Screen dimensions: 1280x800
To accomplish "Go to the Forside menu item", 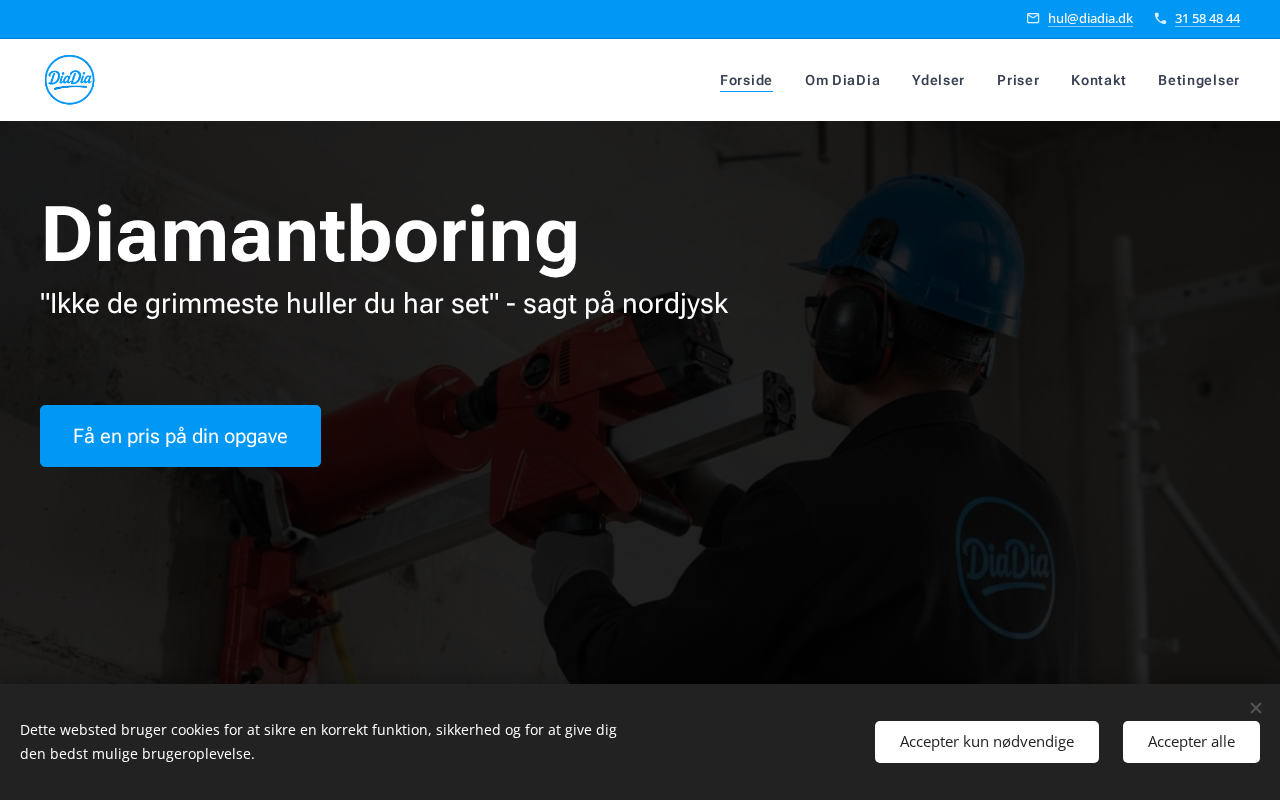I will (746, 80).
